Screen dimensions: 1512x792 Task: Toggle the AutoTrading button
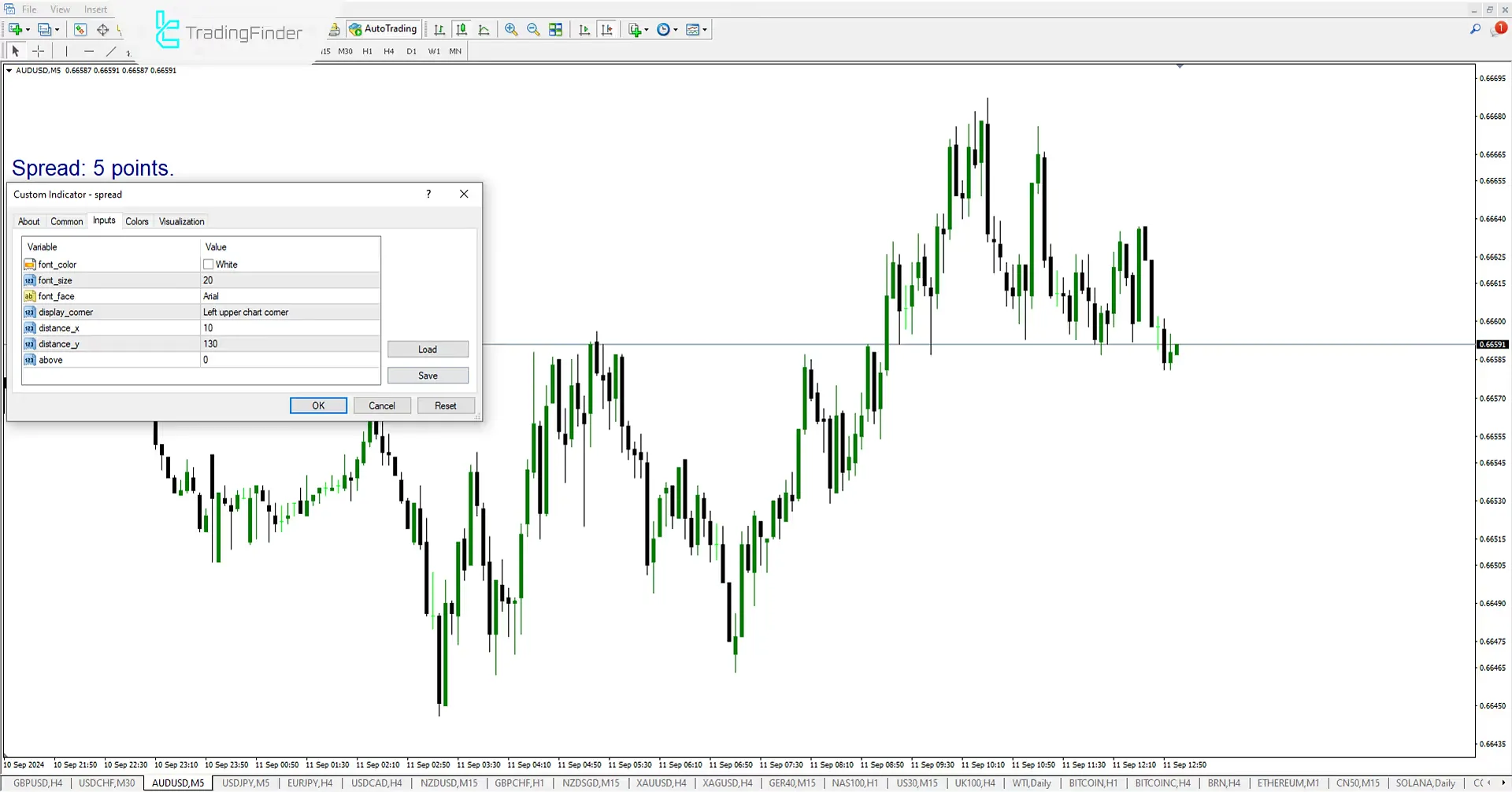(383, 29)
